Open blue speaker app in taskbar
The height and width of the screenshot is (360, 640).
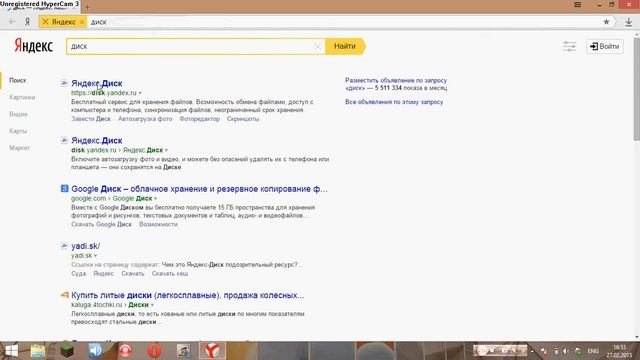[x=96, y=351]
